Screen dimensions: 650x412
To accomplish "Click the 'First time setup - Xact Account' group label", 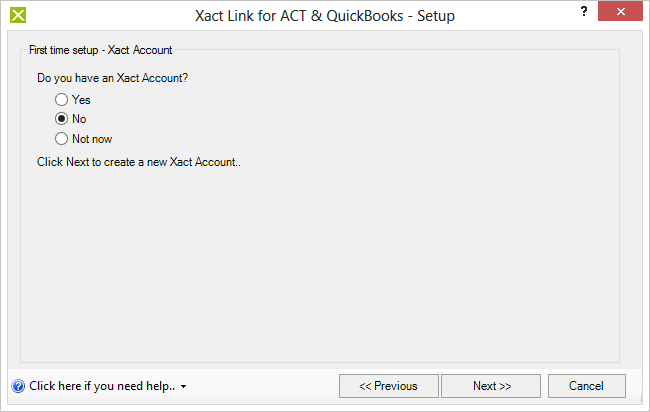I will click(x=100, y=50).
